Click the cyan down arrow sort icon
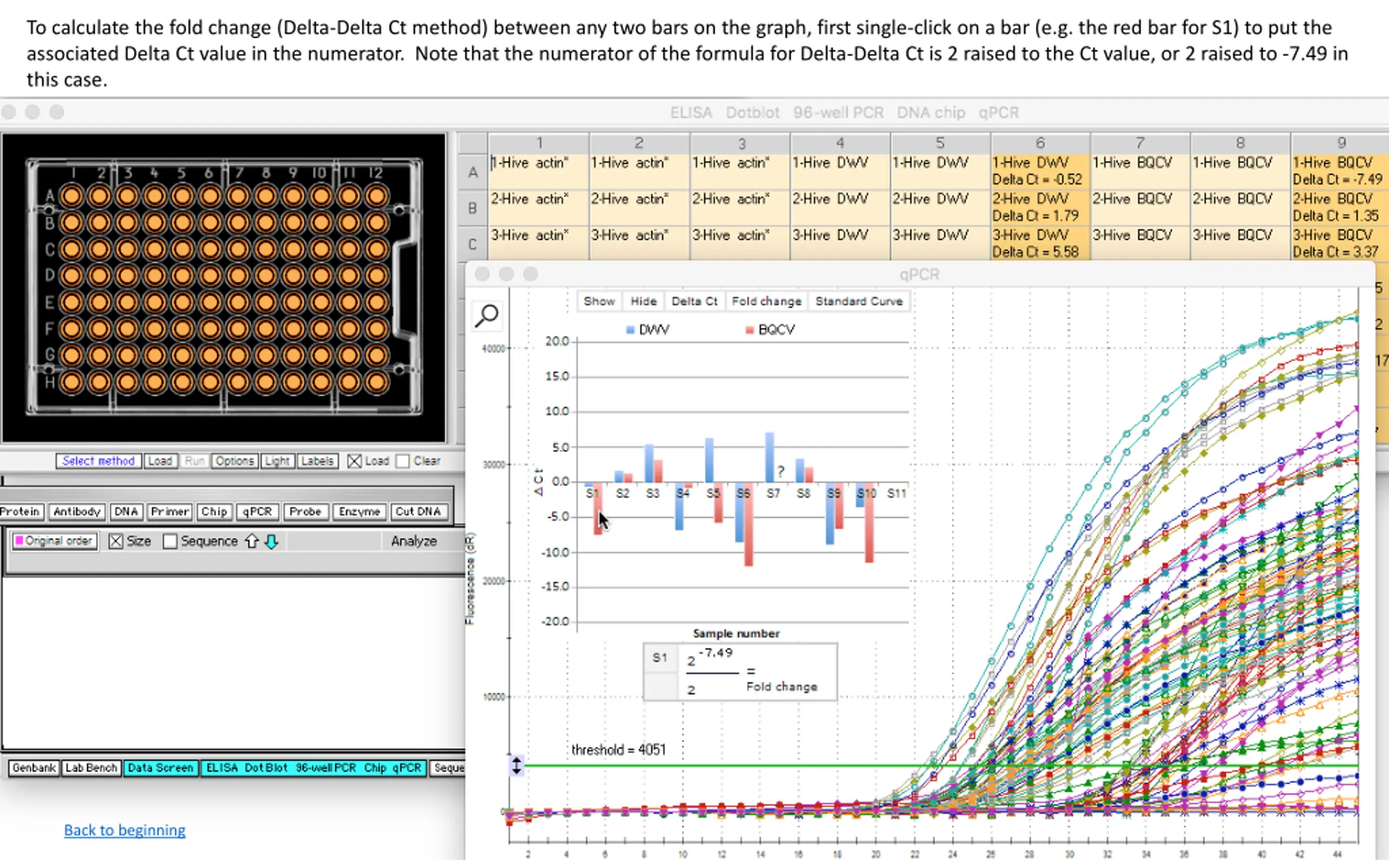Image resolution: width=1389 pixels, height=868 pixels. click(x=271, y=541)
